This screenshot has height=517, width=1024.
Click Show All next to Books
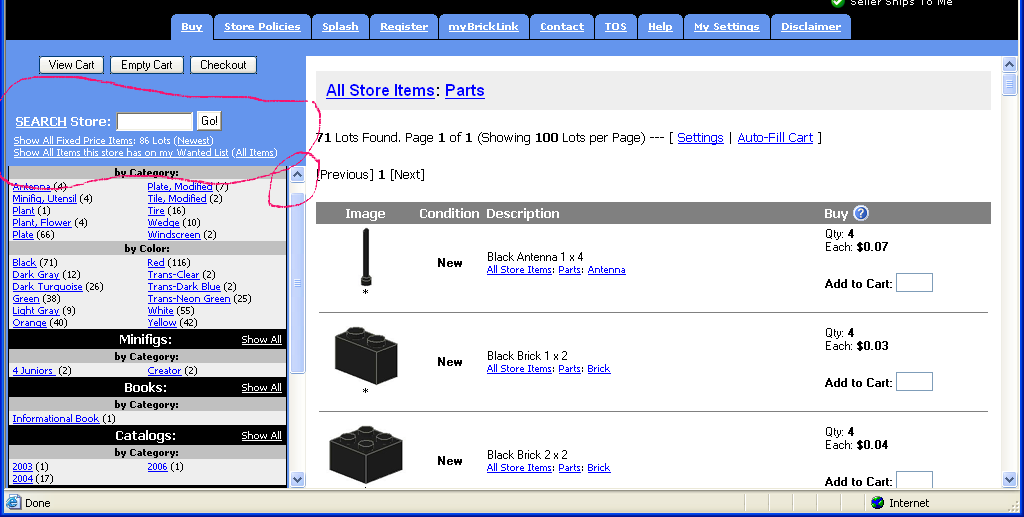pos(261,388)
